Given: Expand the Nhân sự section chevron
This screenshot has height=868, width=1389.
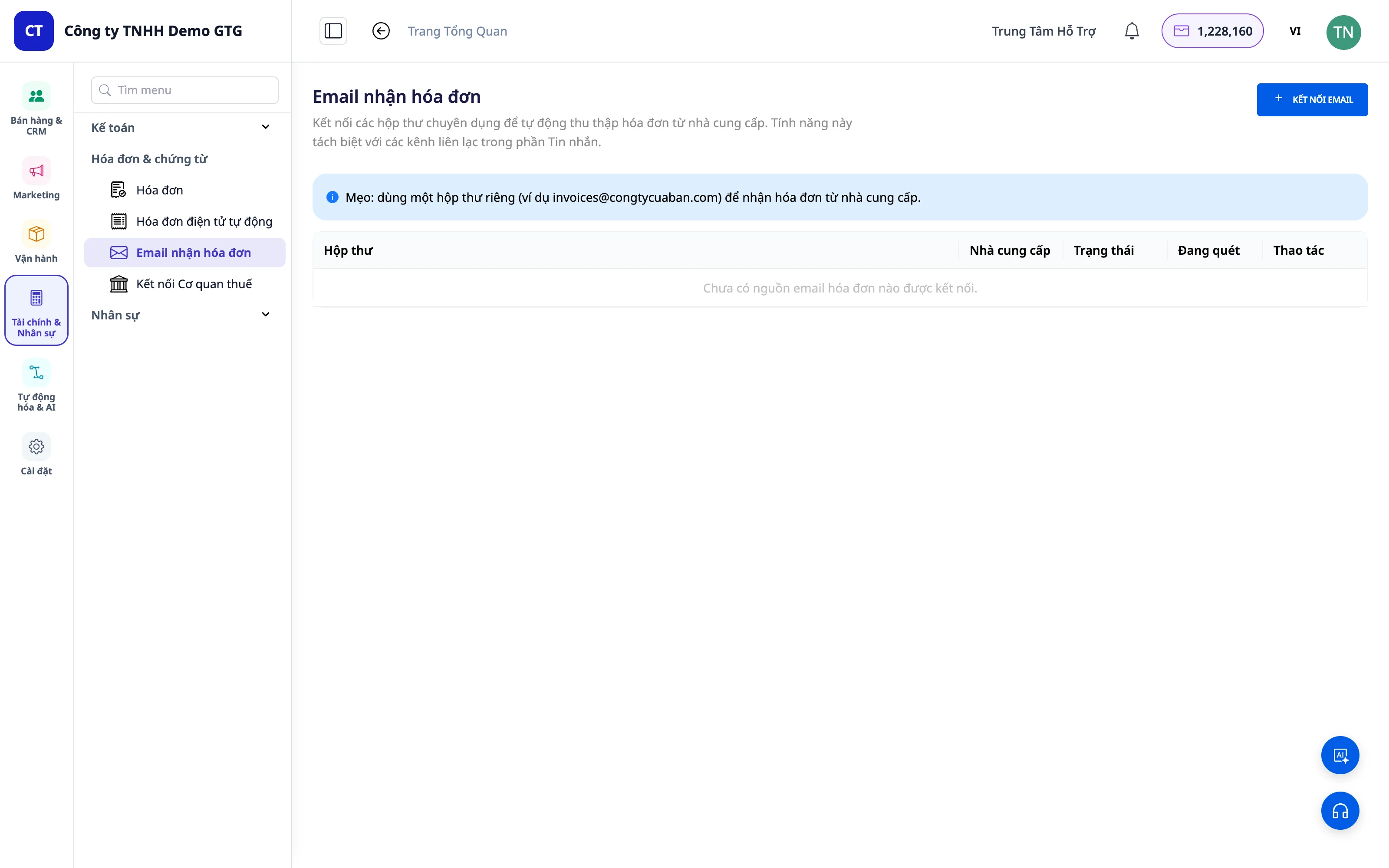Looking at the screenshot, I should point(265,315).
